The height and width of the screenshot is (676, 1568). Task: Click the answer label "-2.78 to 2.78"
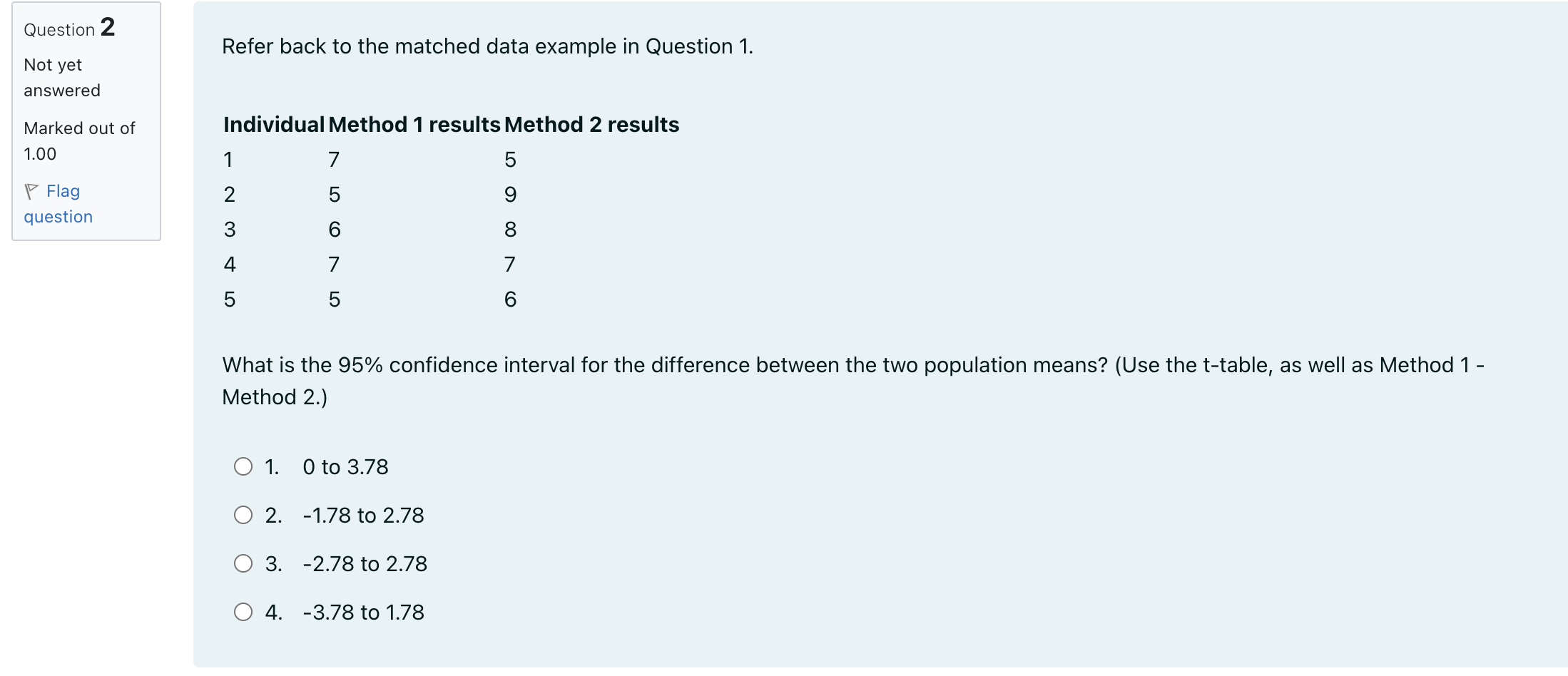[365, 563]
